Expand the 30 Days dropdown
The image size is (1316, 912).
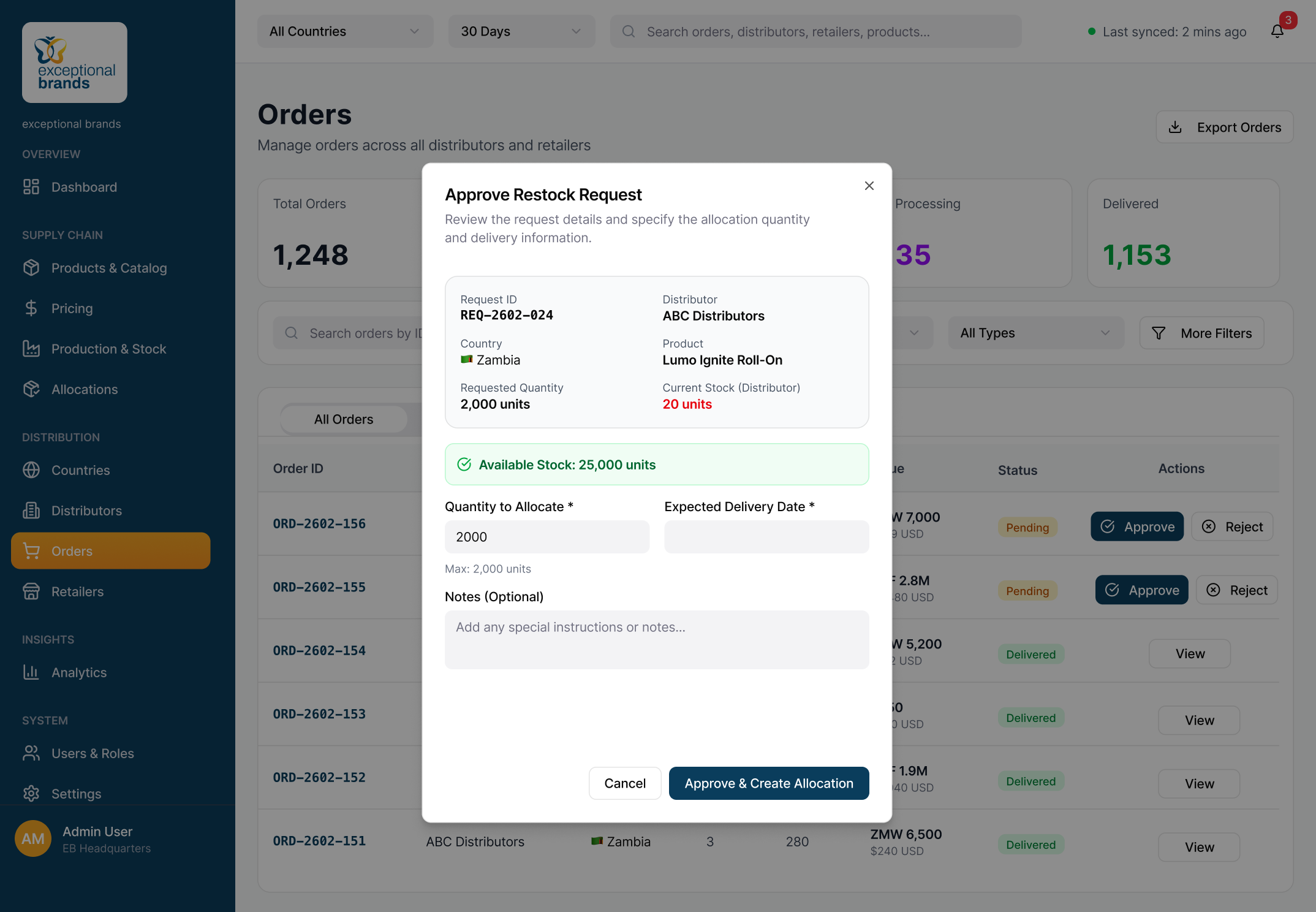(x=521, y=31)
